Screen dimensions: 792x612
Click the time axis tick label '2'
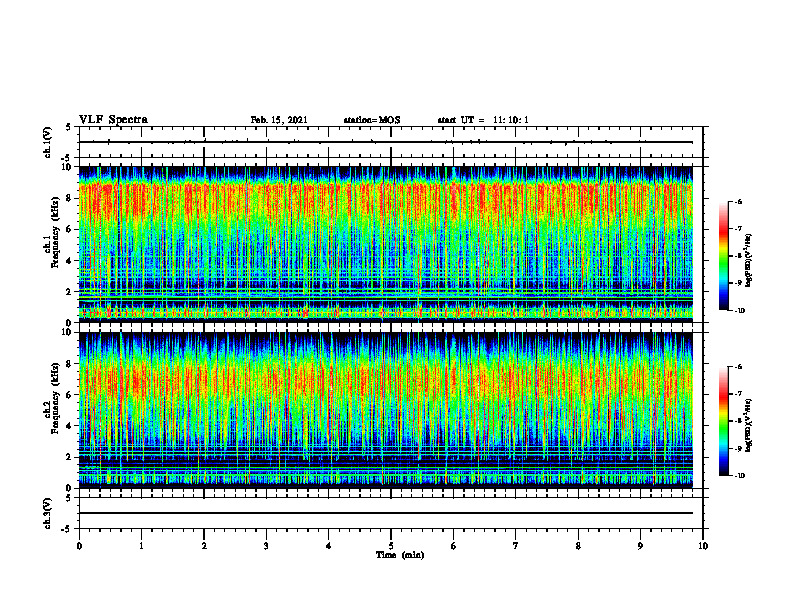[x=204, y=546]
